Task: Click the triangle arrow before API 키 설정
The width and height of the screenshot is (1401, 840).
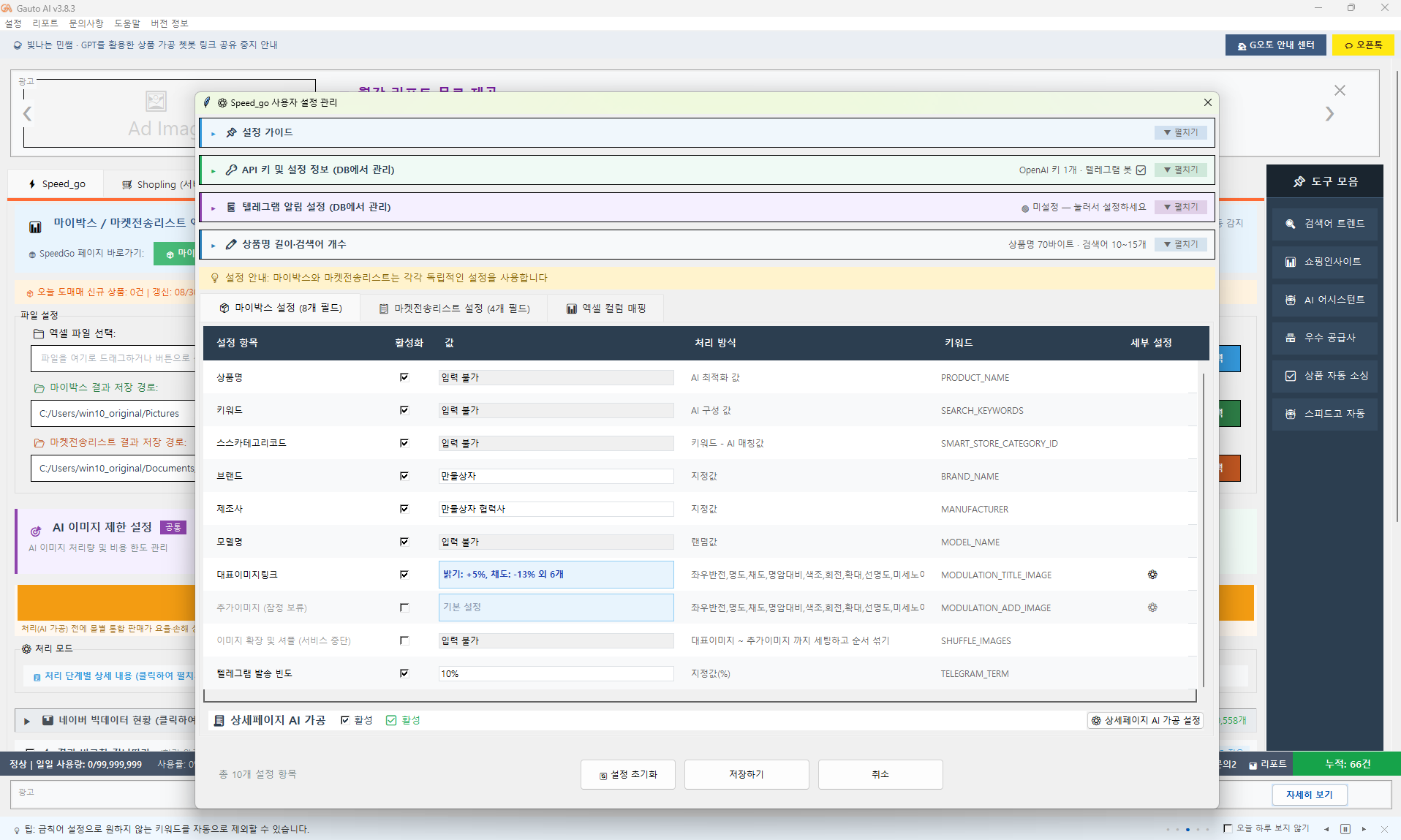Action: 213,170
